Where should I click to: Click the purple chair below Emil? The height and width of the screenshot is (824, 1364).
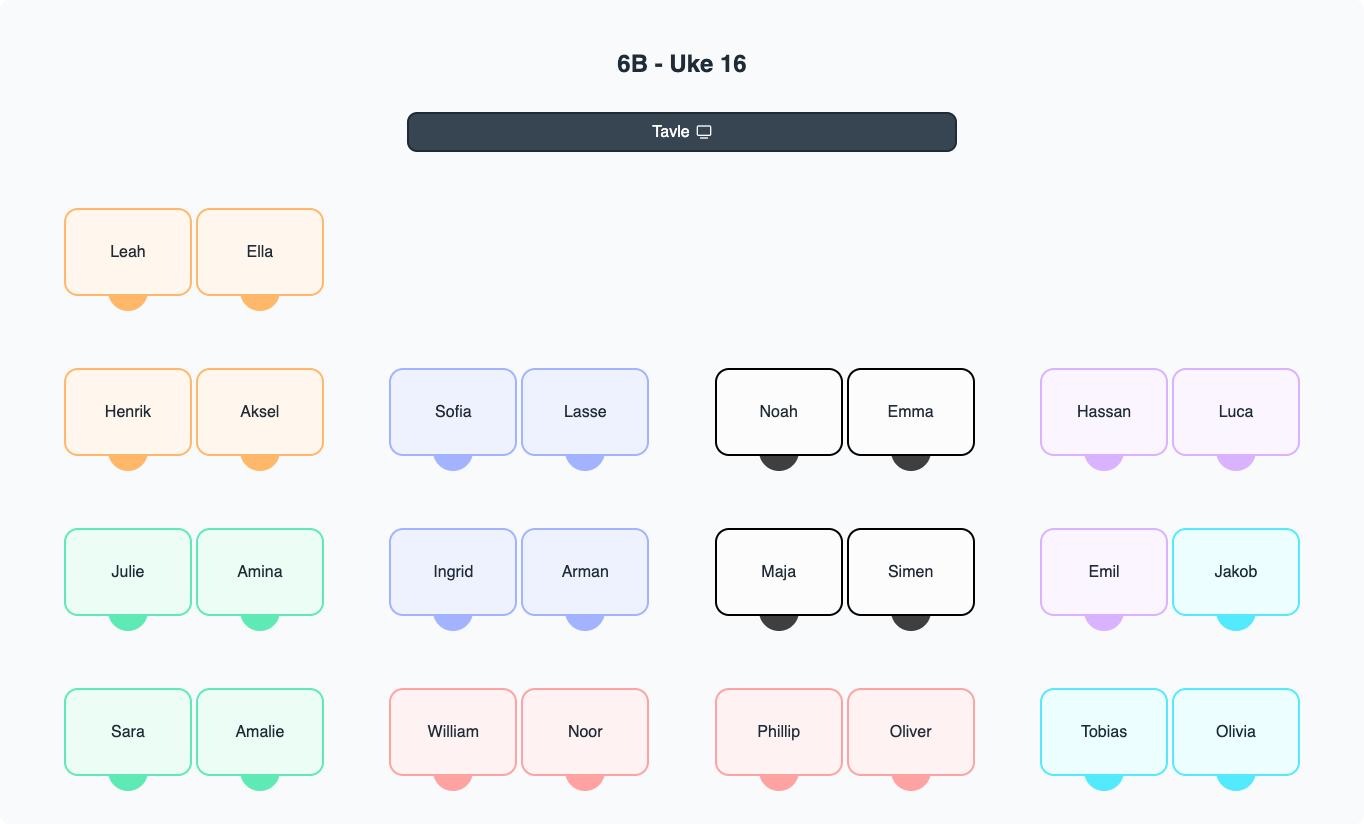pyautogui.click(x=1104, y=623)
